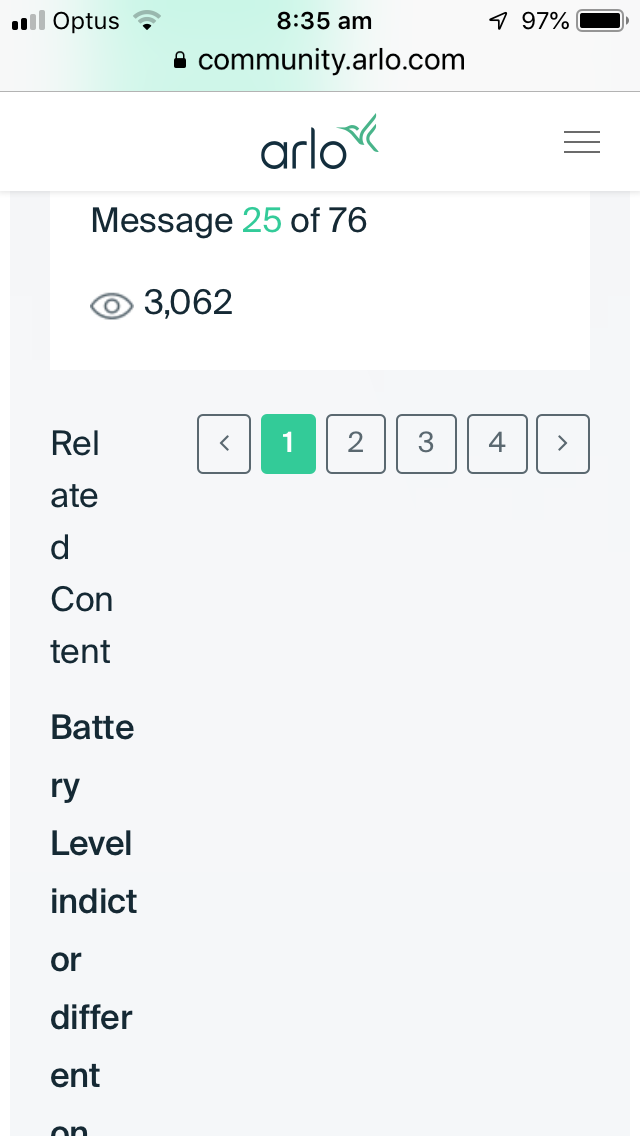
Task: Go to the previous page with the left chevron
Action: point(223,443)
